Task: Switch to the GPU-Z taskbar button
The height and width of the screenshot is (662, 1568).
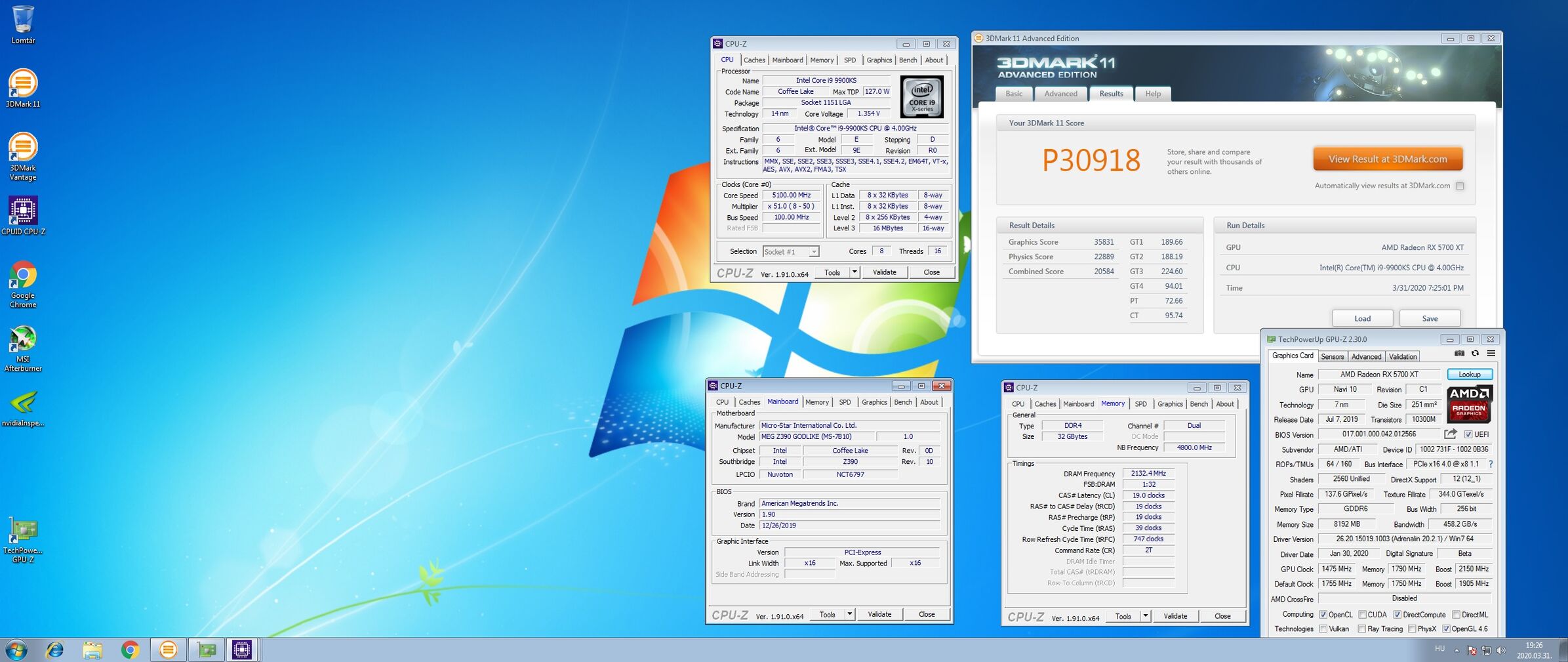Action: 207,650
